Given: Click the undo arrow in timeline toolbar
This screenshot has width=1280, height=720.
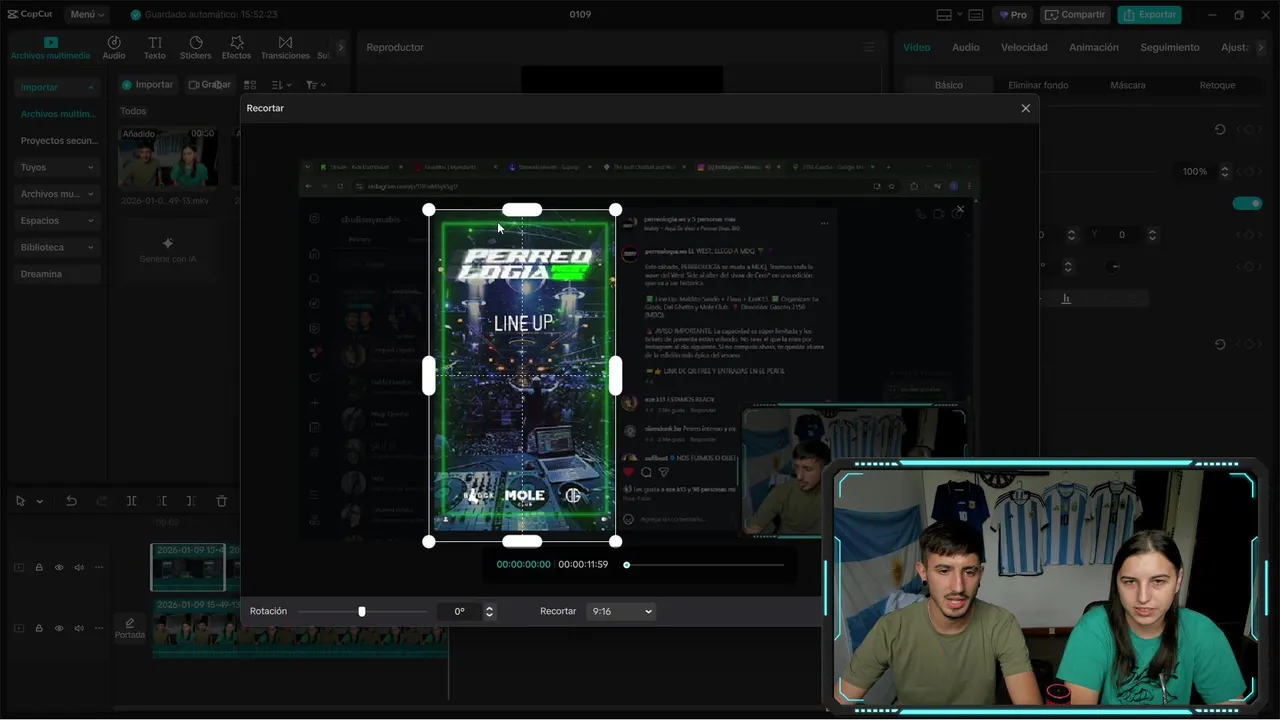Looking at the screenshot, I should pyautogui.click(x=71, y=501).
